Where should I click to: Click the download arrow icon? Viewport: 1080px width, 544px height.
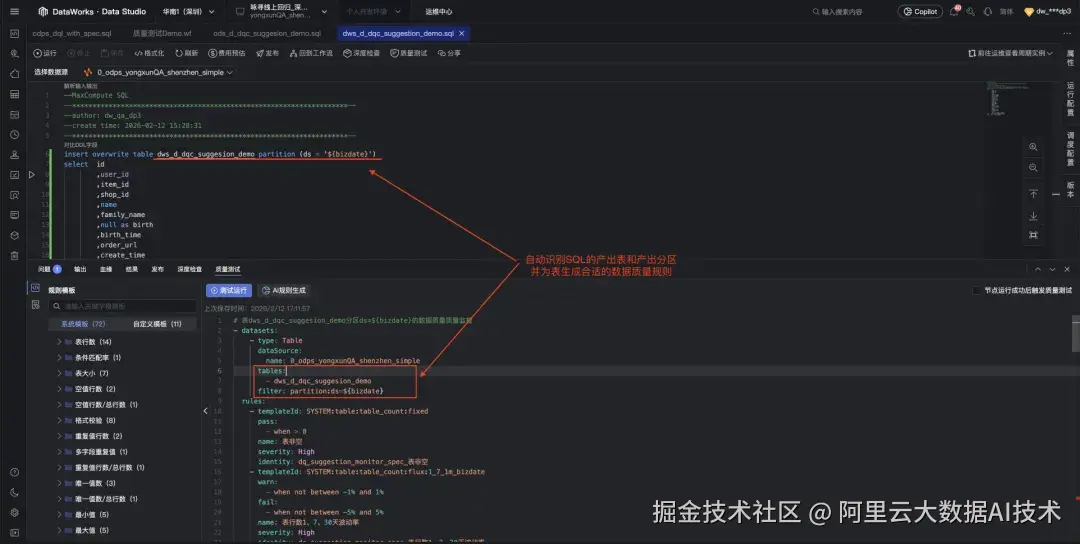pyautogui.click(x=1033, y=216)
